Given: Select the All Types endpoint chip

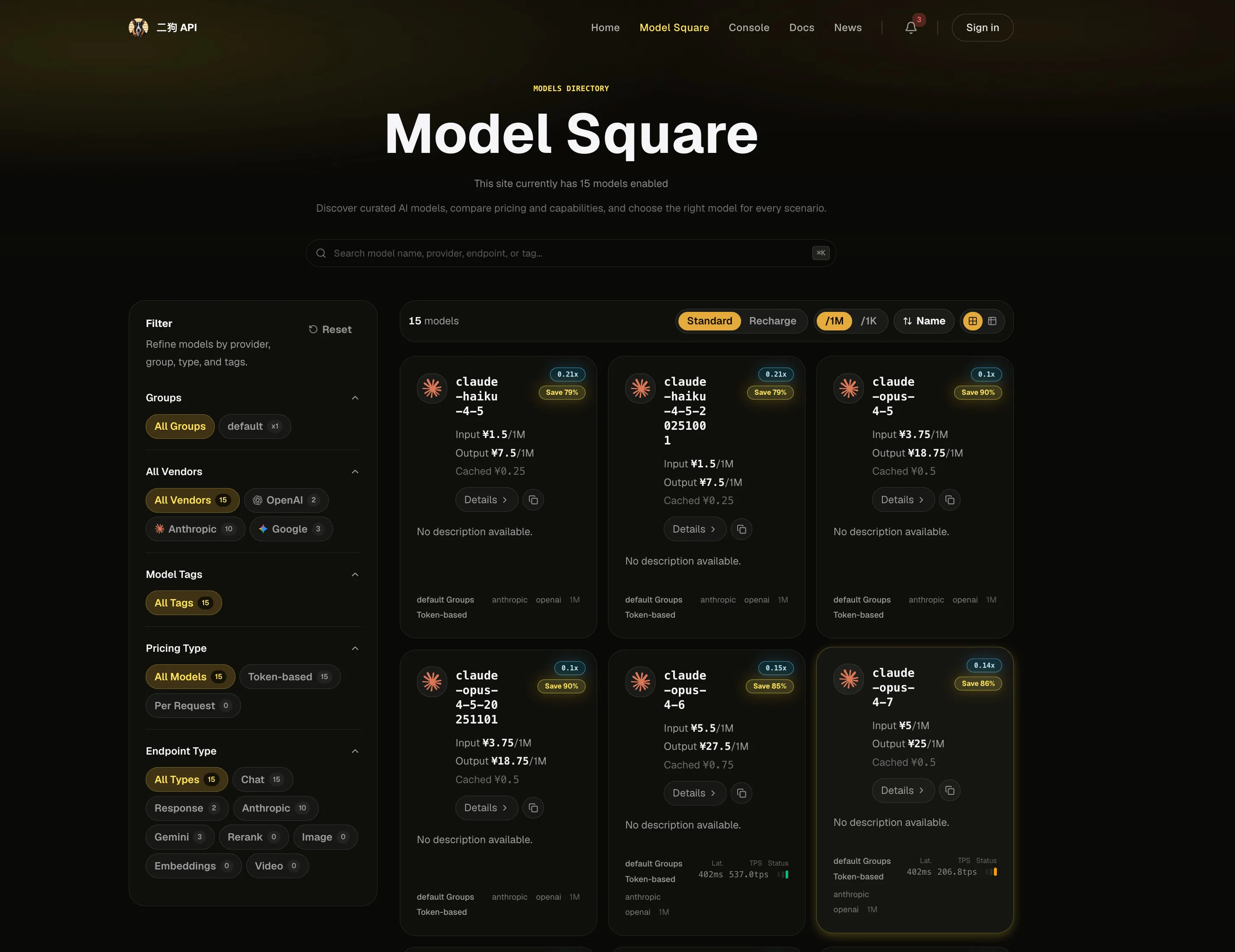Looking at the screenshot, I should [187, 780].
